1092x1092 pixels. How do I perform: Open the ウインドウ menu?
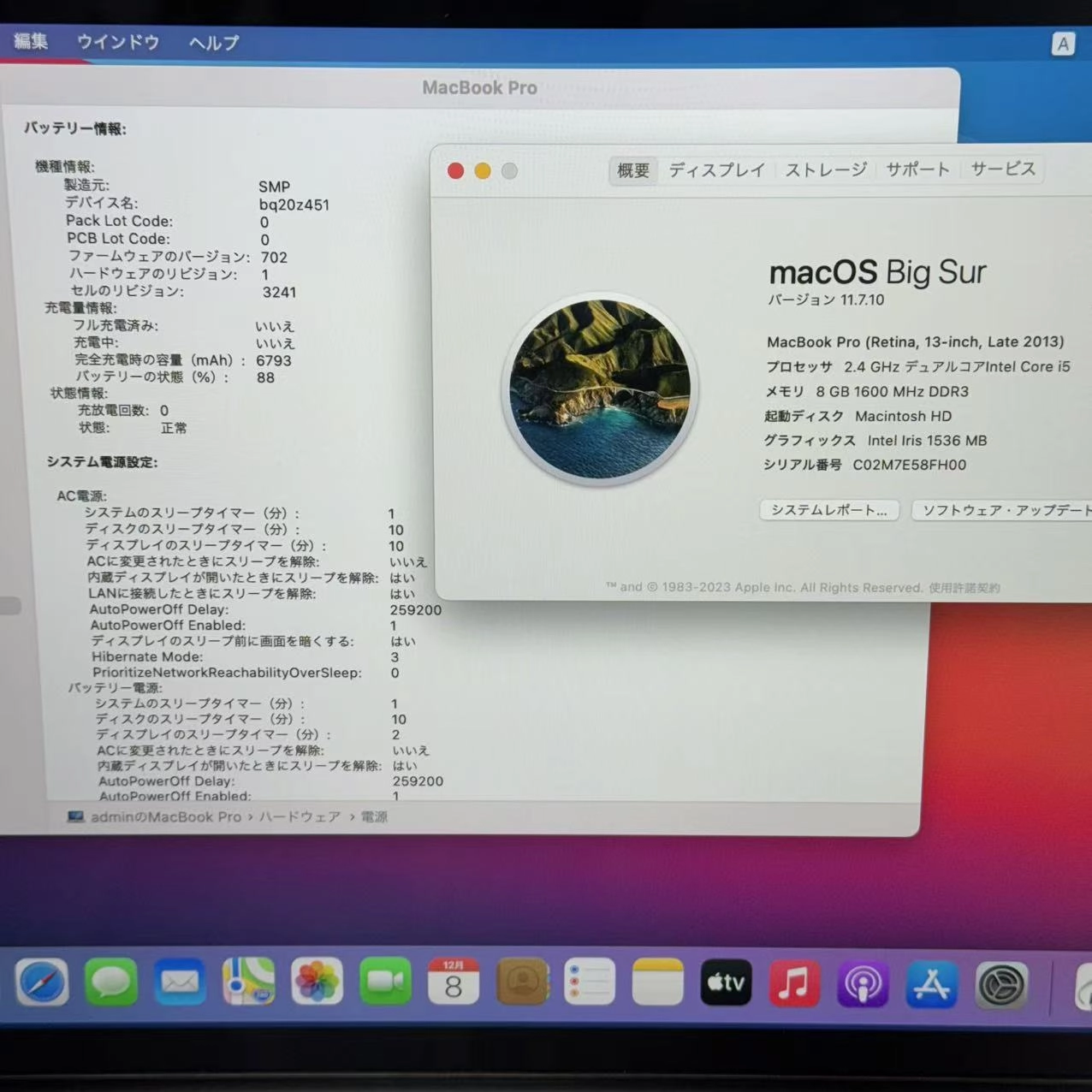[x=117, y=43]
